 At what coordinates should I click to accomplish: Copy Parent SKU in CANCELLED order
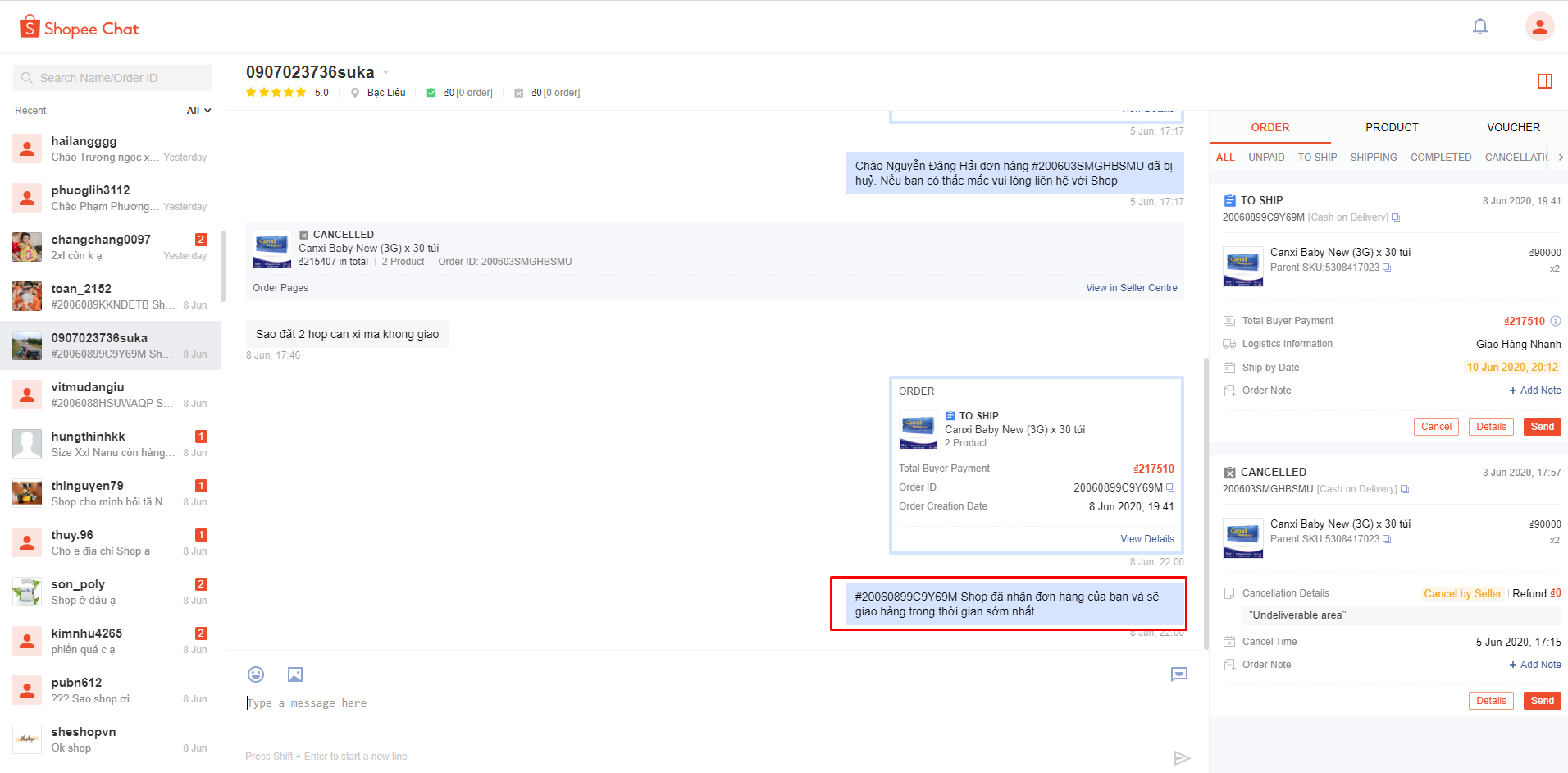1387,539
